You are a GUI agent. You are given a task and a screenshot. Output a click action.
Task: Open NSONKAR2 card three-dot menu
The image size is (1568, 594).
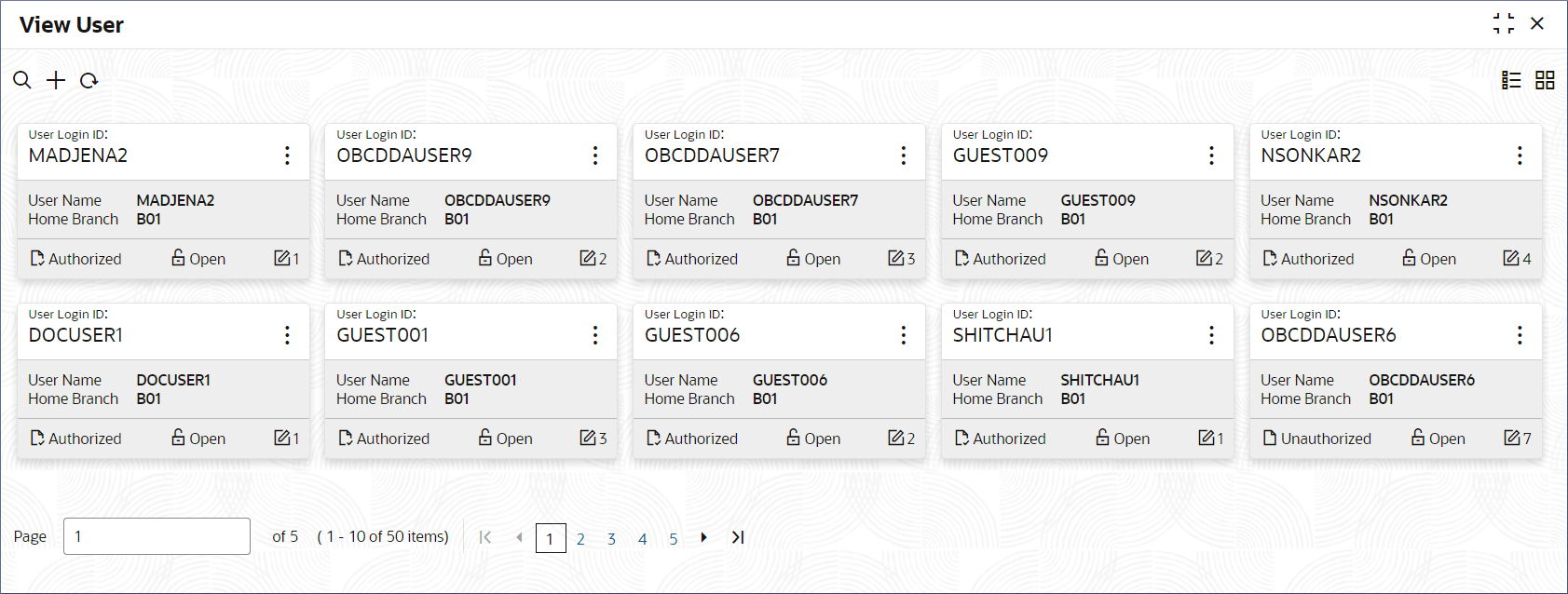(x=1520, y=155)
